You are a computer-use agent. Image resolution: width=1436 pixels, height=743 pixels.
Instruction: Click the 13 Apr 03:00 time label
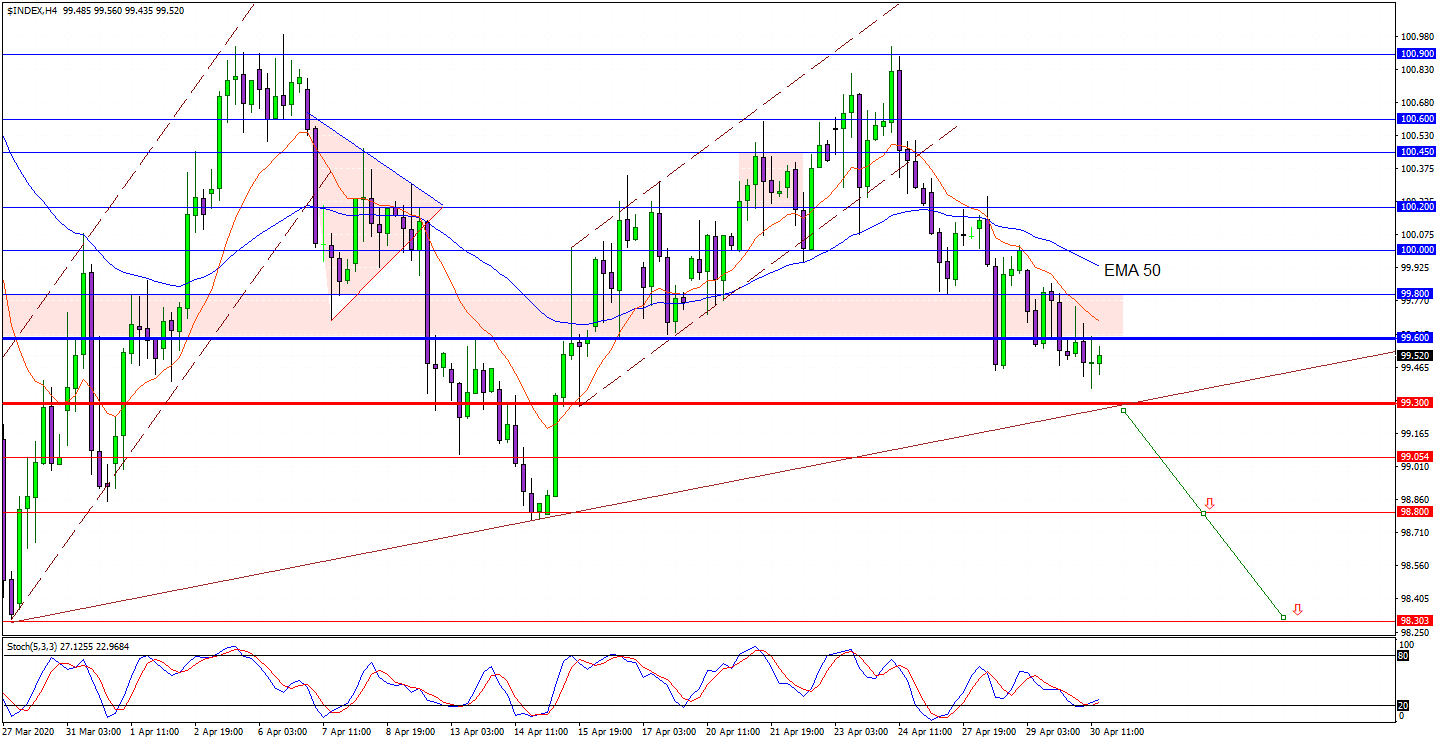pos(477,732)
